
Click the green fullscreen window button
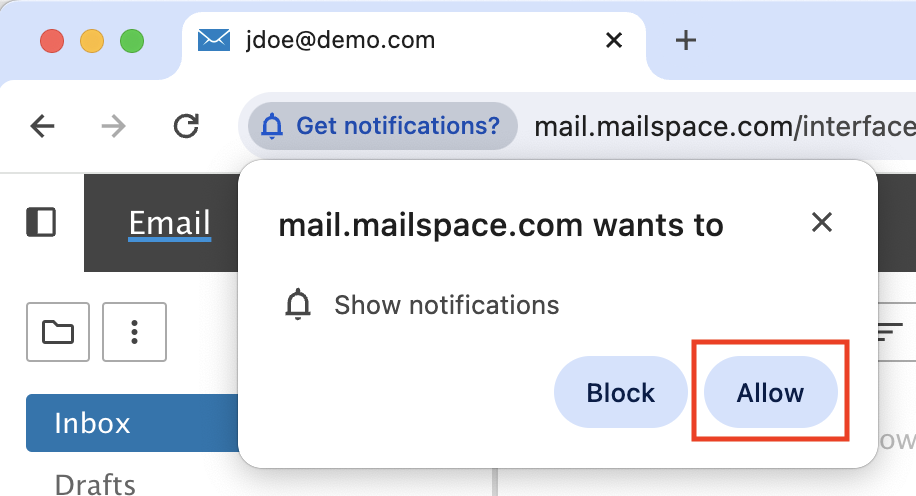[x=132, y=41]
